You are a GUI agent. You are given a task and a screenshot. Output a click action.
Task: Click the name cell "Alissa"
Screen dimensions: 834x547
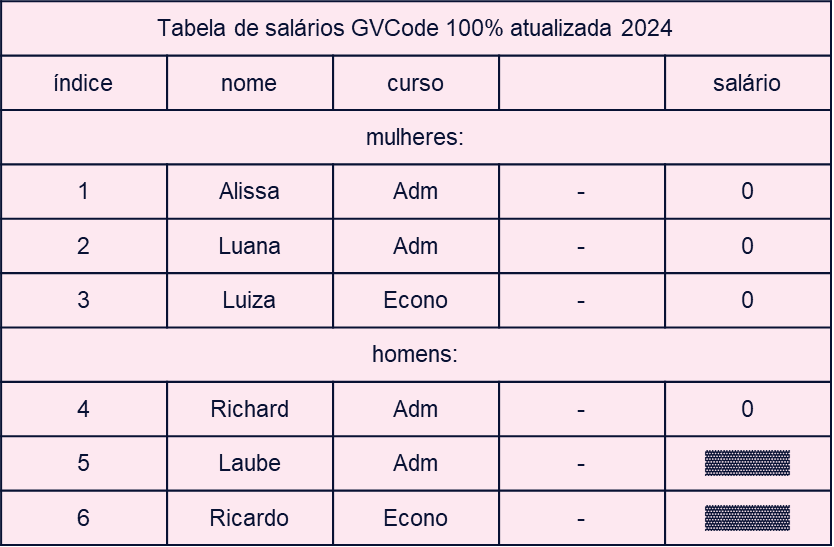249,191
